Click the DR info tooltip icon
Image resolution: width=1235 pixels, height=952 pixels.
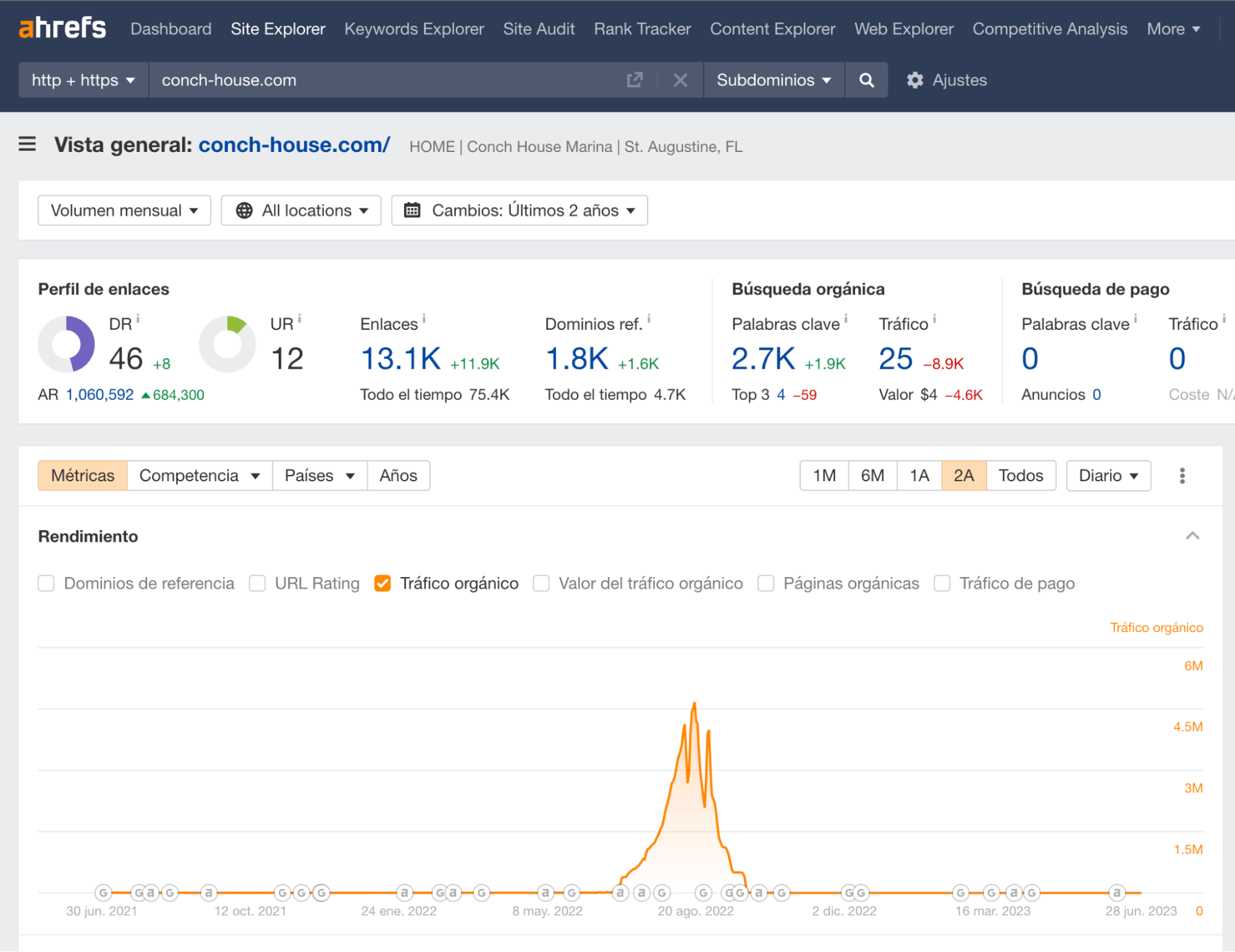(137, 318)
